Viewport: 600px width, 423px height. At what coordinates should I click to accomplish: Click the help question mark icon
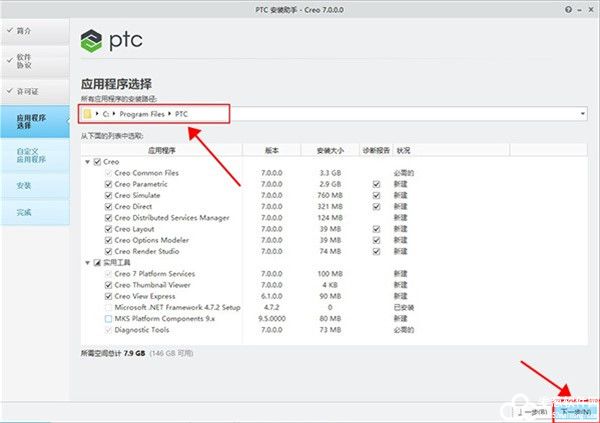click(x=568, y=10)
